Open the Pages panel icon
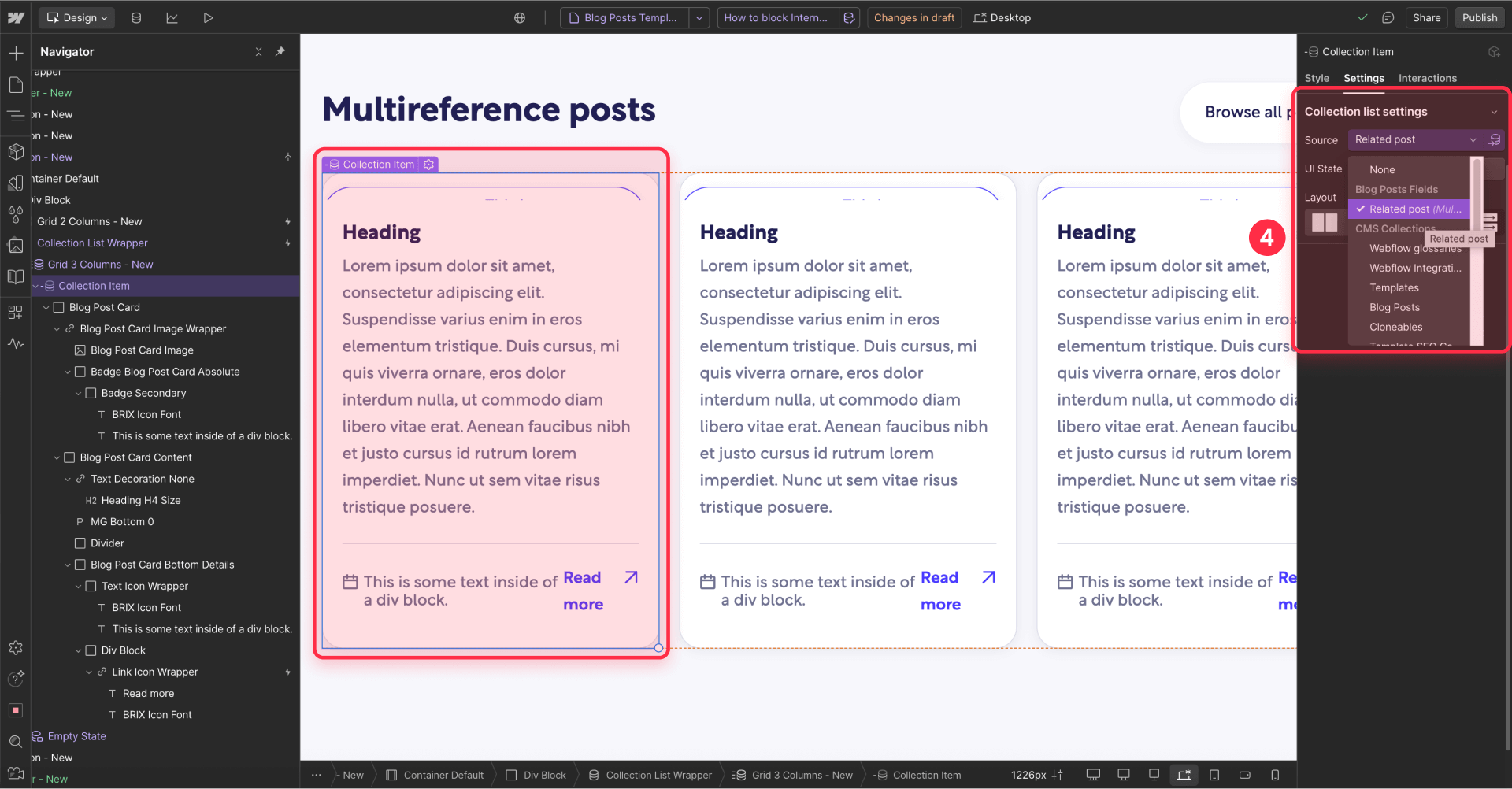This screenshot has height=789, width=1512. click(x=16, y=84)
